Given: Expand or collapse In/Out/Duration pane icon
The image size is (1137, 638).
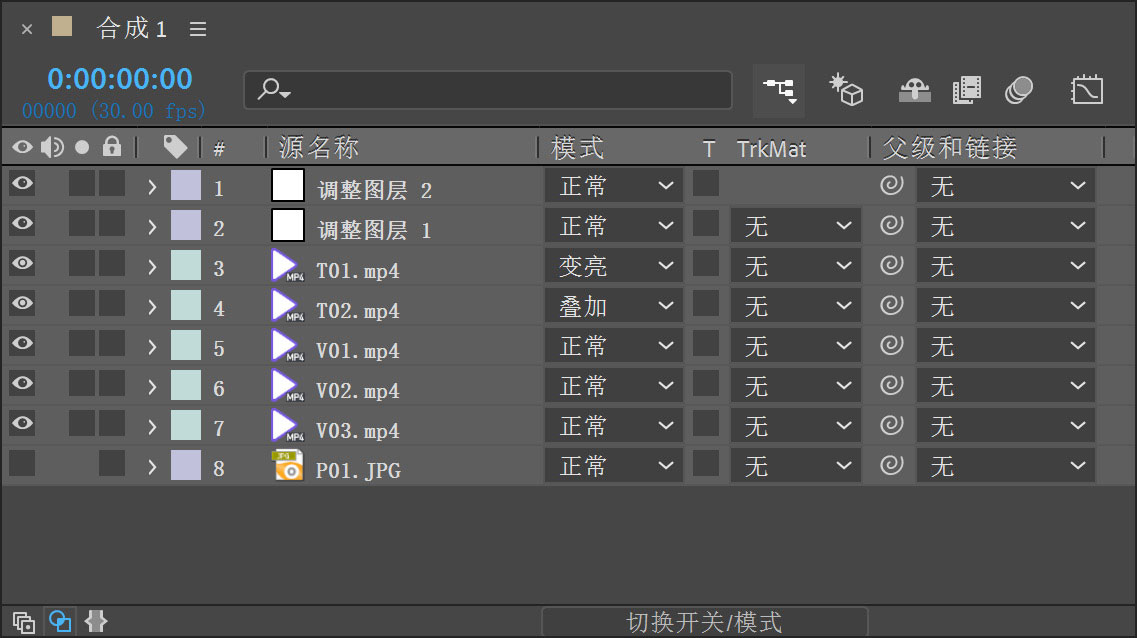Looking at the screenshot, I should coord(96,621).
